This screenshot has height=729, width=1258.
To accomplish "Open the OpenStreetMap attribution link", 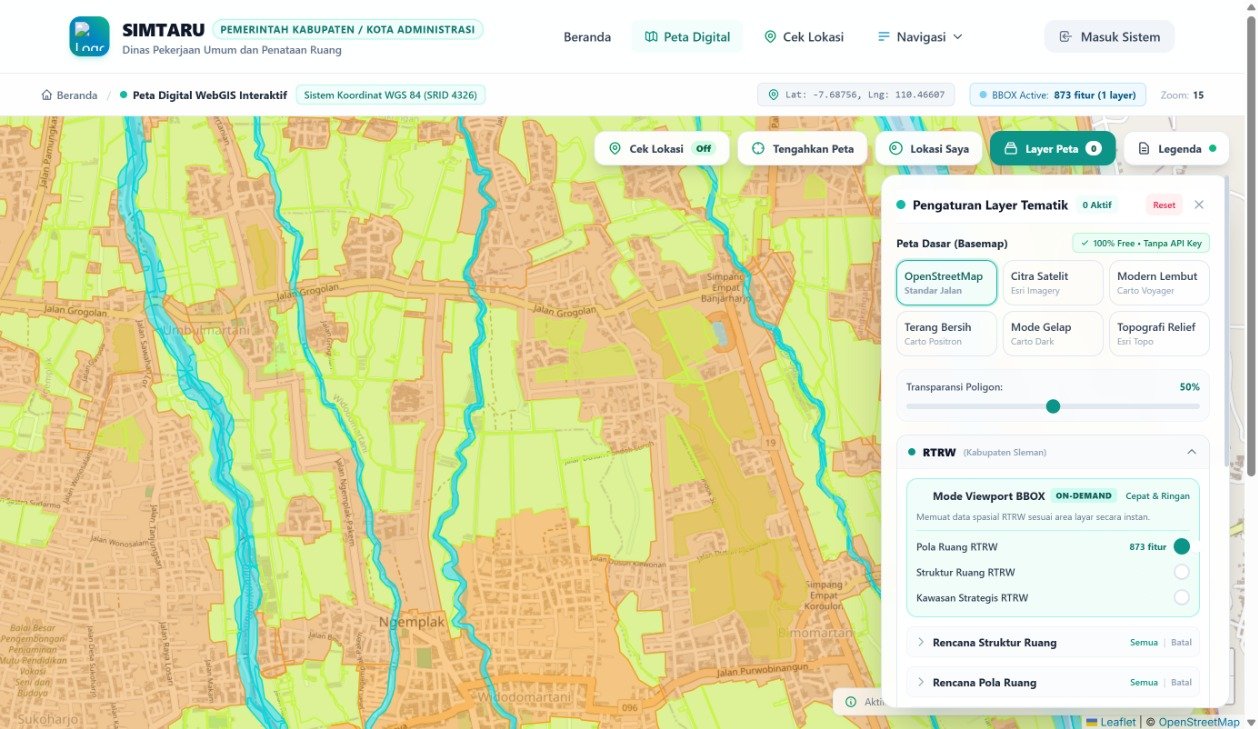I will pos(1199,722).
